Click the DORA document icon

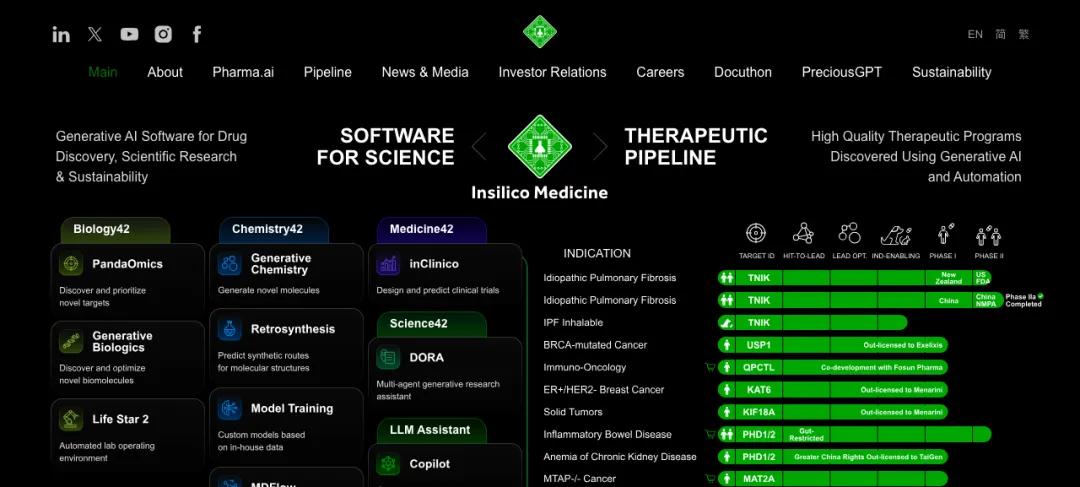388,358
